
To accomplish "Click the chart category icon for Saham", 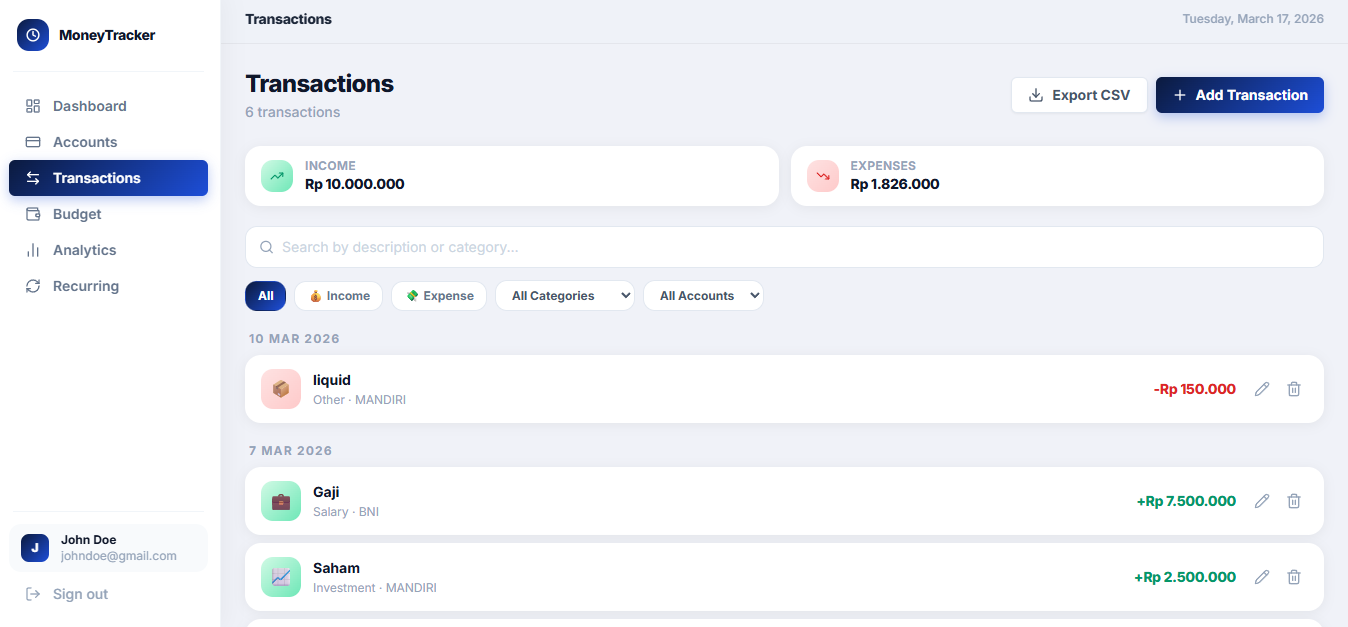I will [x=281, y=577].
